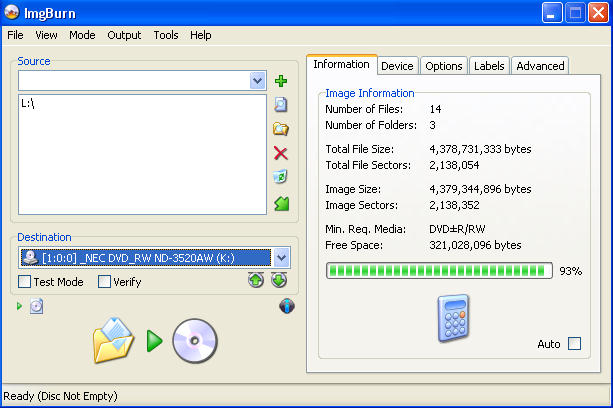Viewport: 613px width, 408px height.
Task: Enable the Verify checkbox
Action: (x=104, y=282)
